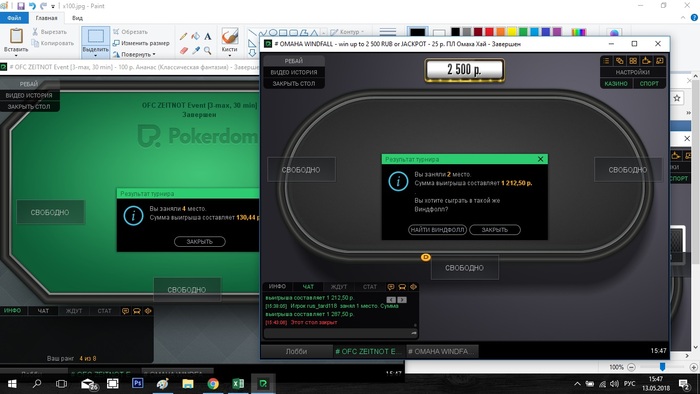Click the sound icon in Omaha chat panel
The width and height of the screenshot is (700, 394).
413,287
